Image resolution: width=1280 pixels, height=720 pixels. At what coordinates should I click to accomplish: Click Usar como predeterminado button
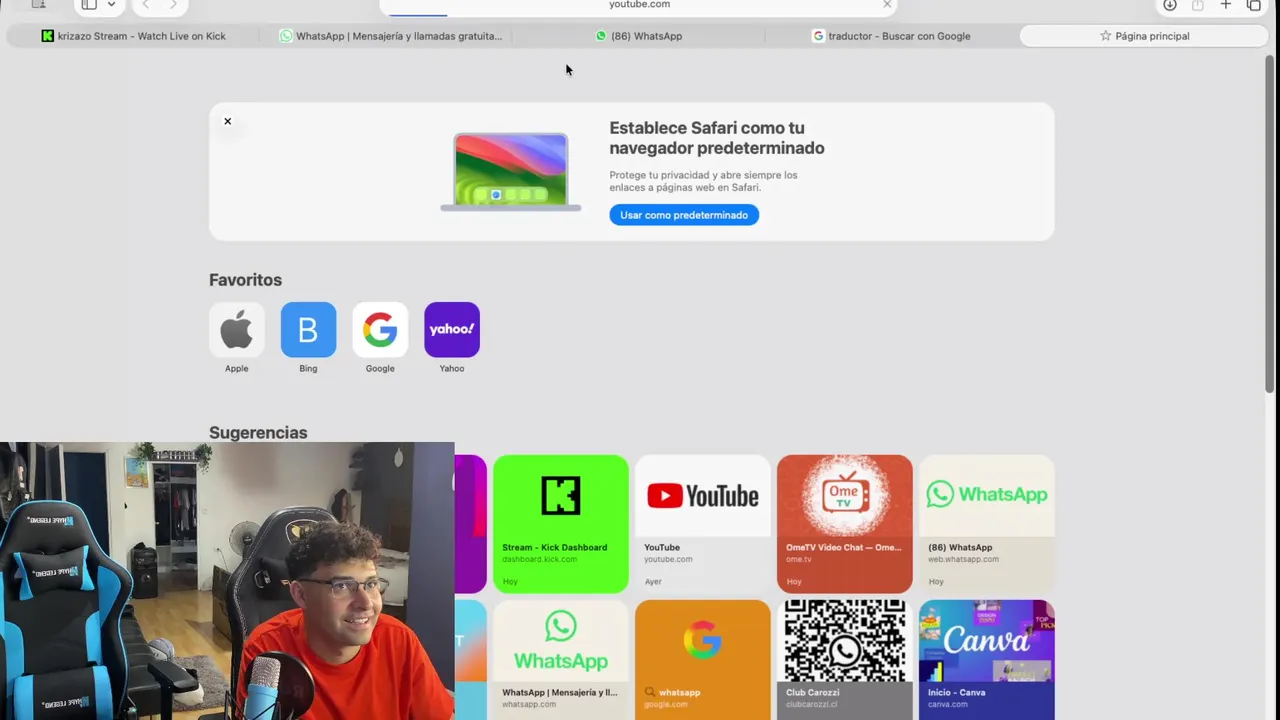click(684, 215)
